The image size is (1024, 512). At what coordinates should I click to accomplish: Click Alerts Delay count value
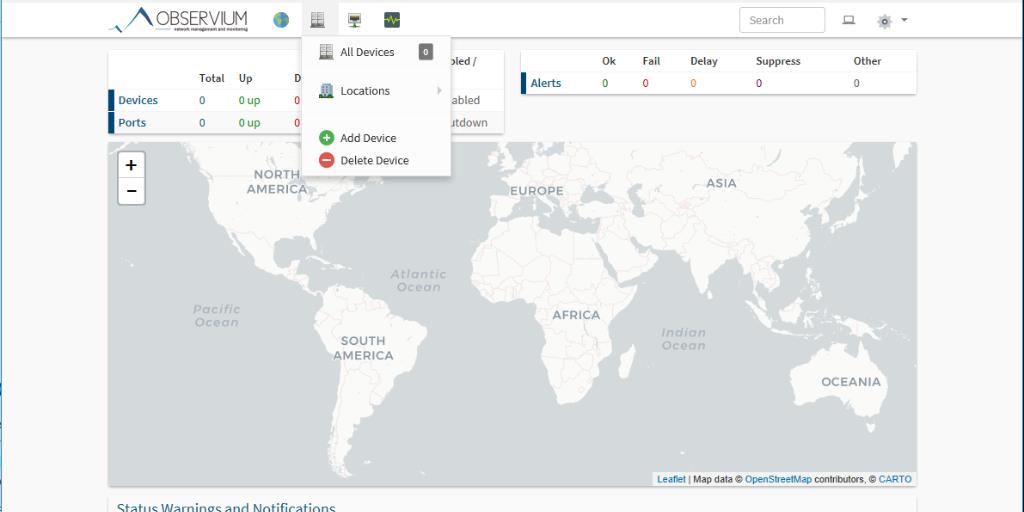point(693,83)
